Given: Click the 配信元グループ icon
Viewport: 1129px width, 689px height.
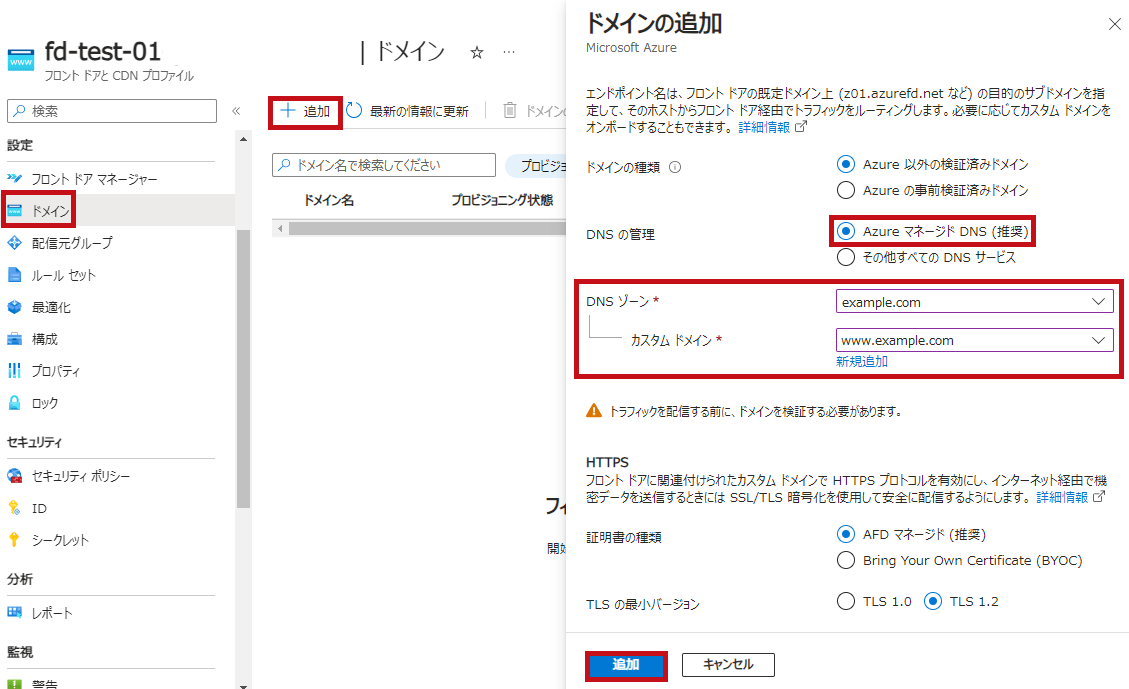Looking at the screenshot, I should coord(14,243).
